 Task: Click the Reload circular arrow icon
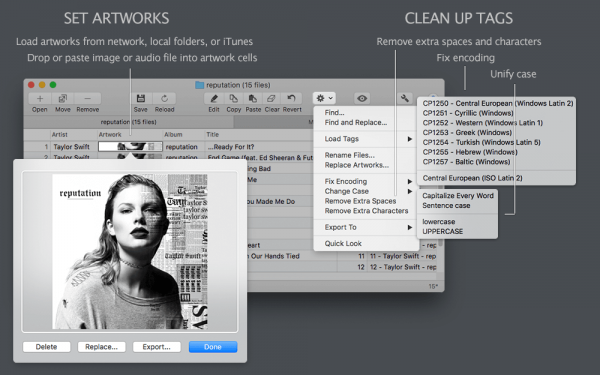(165, 99)
